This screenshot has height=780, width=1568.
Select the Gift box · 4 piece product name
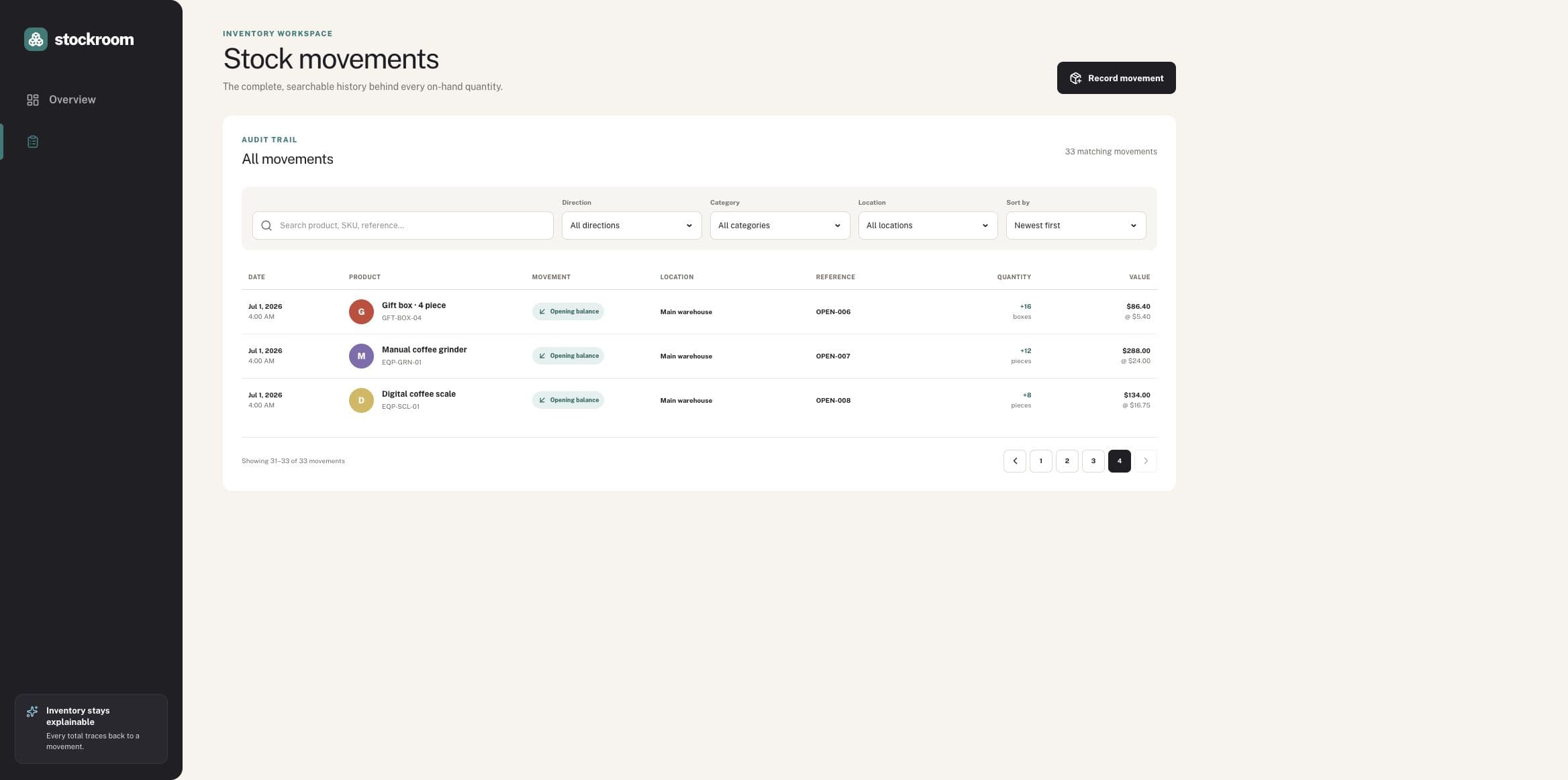pyautogui.click(x=413, y=305)
